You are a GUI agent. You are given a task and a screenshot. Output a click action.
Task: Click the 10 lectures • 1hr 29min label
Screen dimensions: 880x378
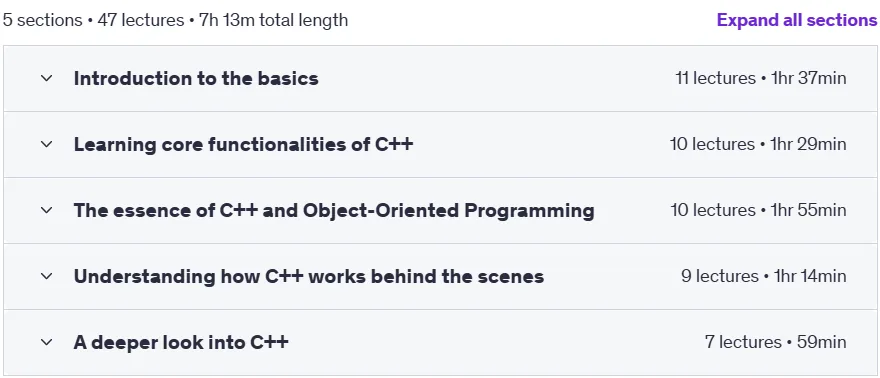coord(758,145)
